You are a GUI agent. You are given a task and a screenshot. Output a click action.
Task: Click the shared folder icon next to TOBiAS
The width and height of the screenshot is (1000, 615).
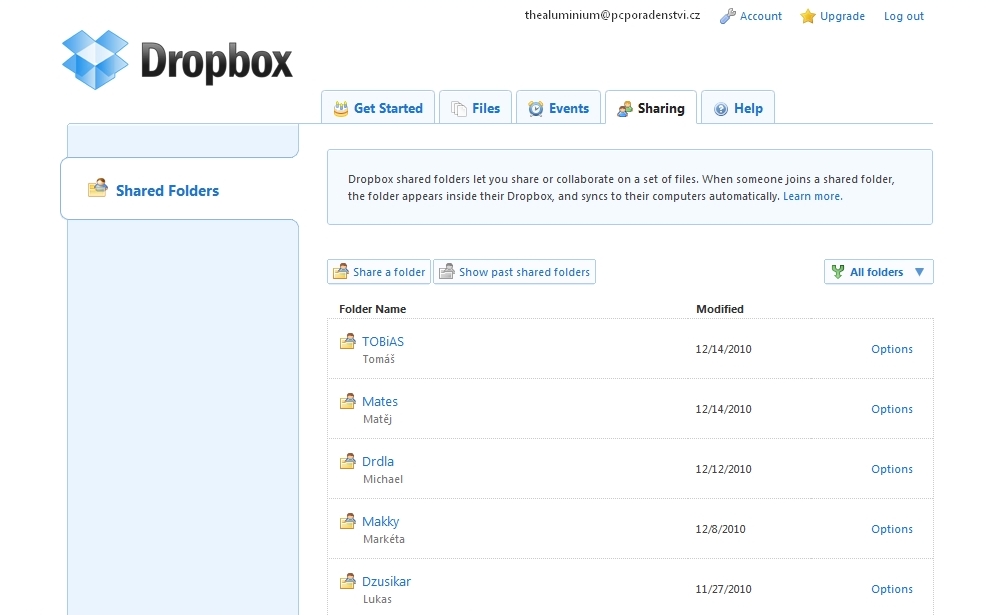tap(348, 341)
